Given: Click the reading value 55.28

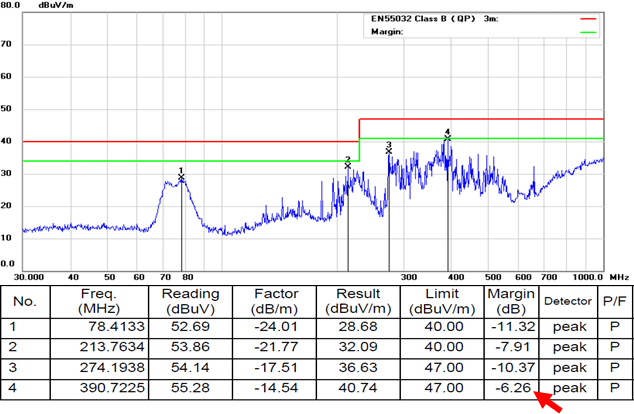Looking at the screenshot, I should (x=190, y=388).
